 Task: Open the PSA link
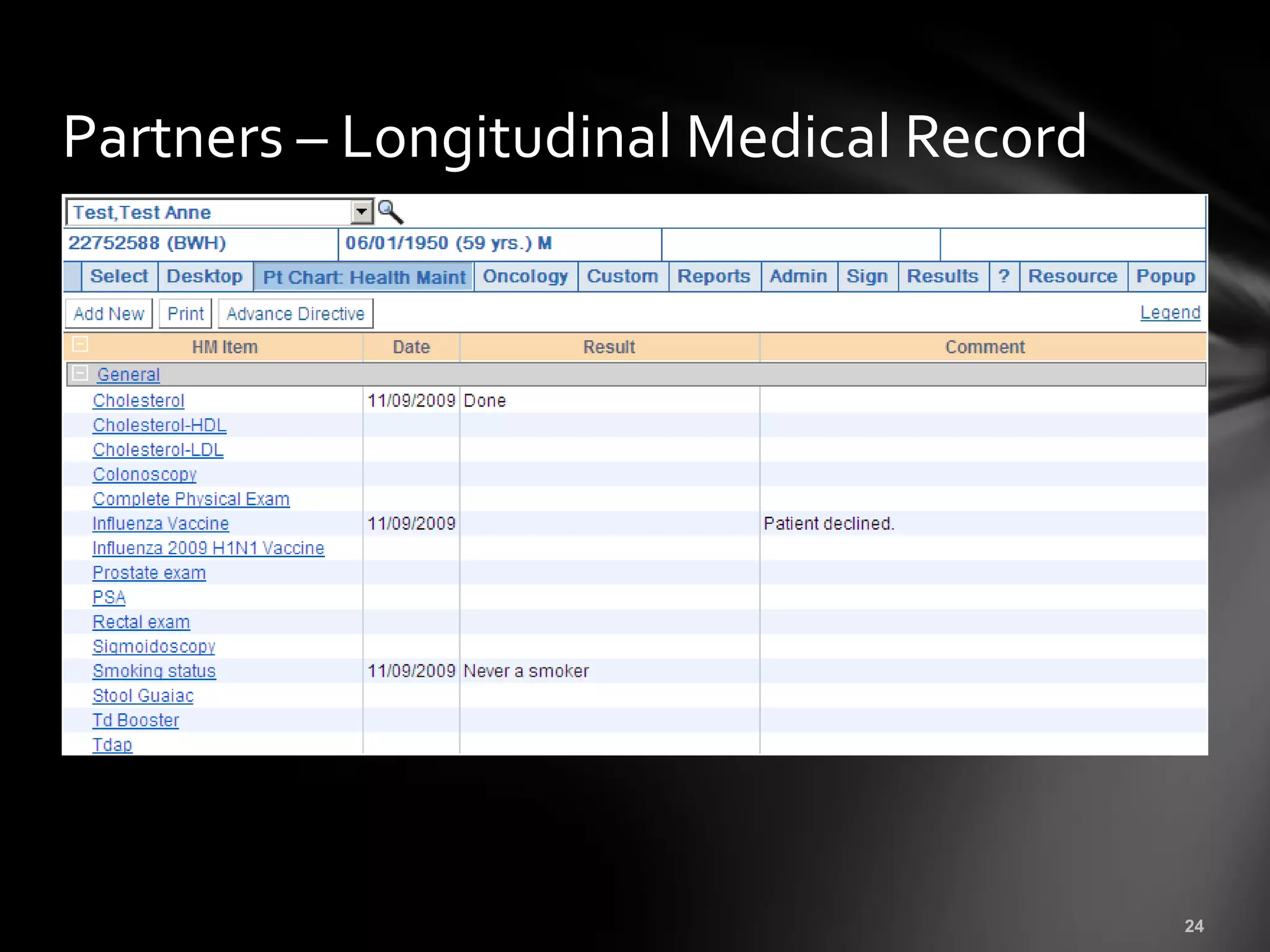coord(109,597)
